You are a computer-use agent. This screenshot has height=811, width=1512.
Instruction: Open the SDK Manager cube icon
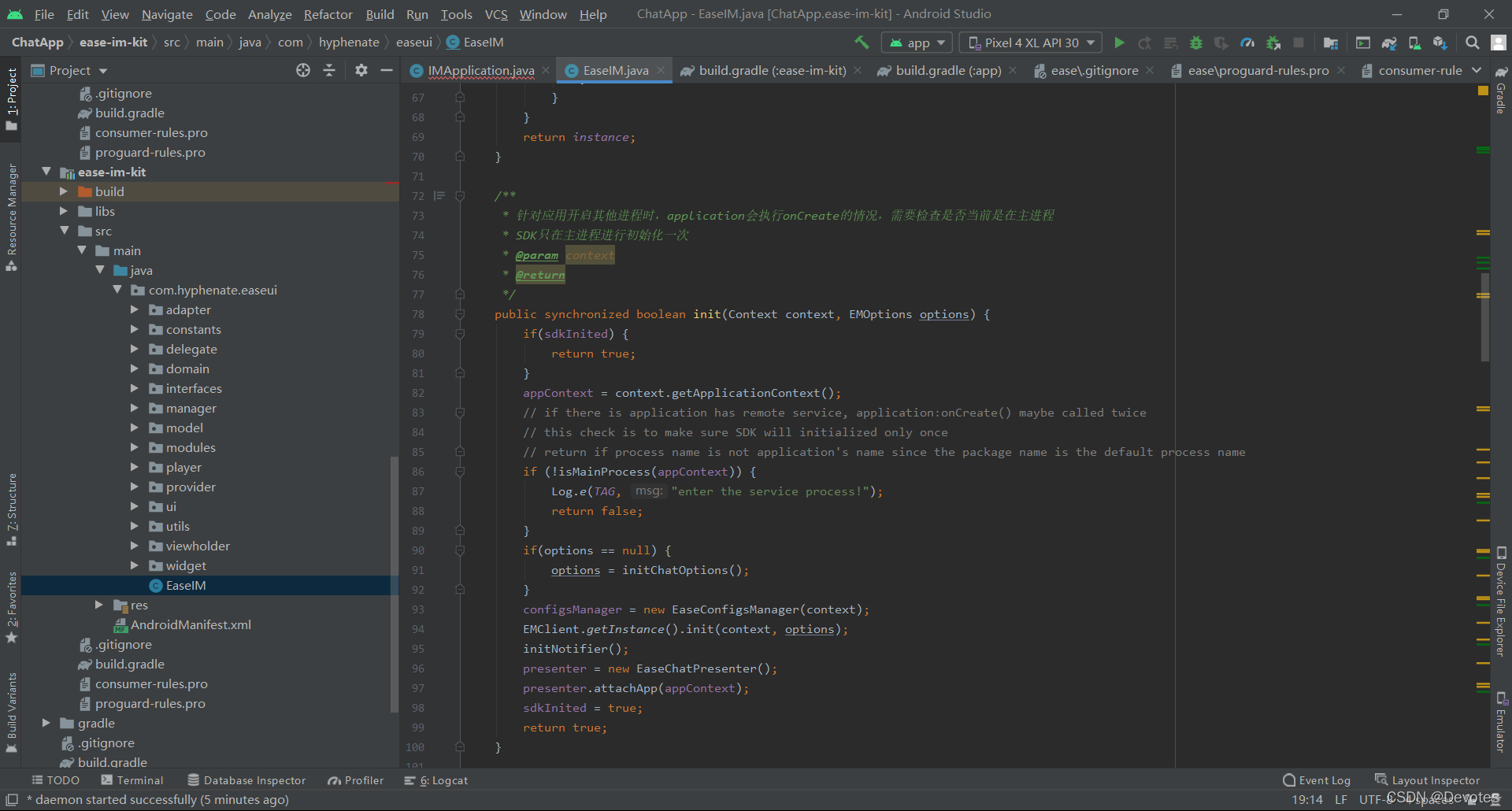pyautogui.click(x=1440, y=43)
